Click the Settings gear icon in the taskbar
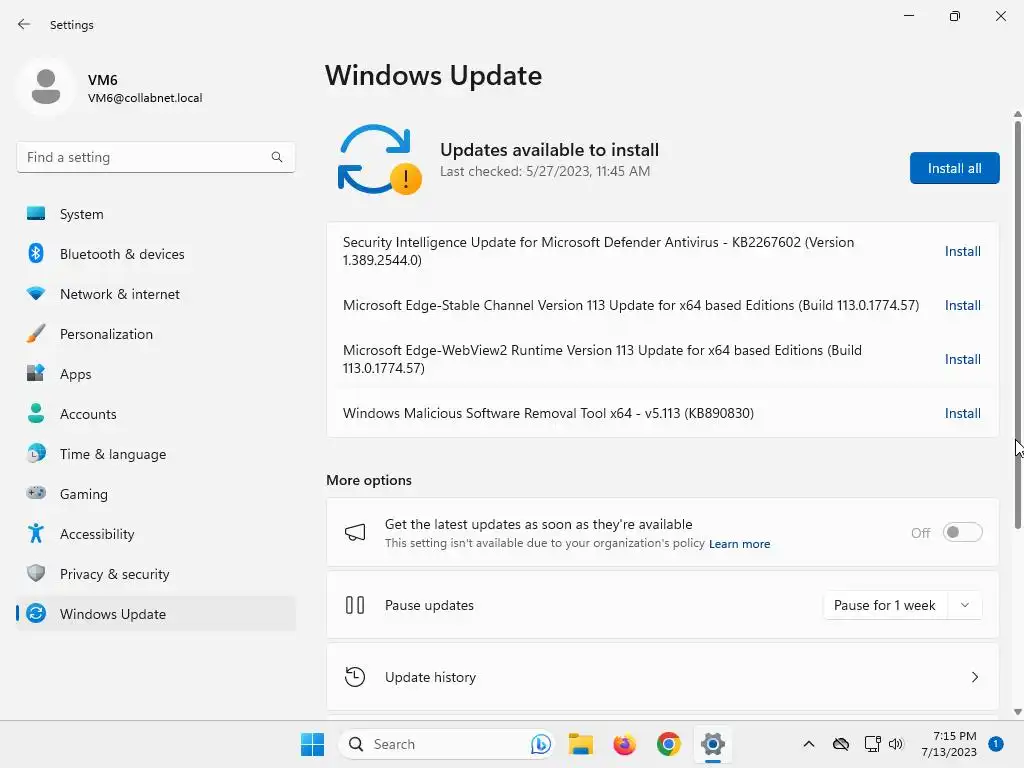1024x768 pixels. [712, 744]
